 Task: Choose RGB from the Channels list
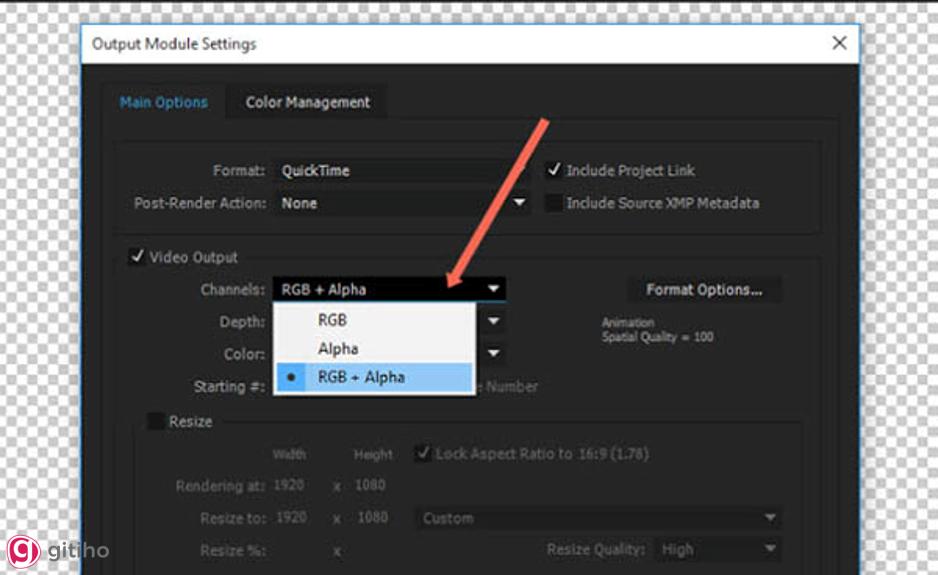[333, 321]
